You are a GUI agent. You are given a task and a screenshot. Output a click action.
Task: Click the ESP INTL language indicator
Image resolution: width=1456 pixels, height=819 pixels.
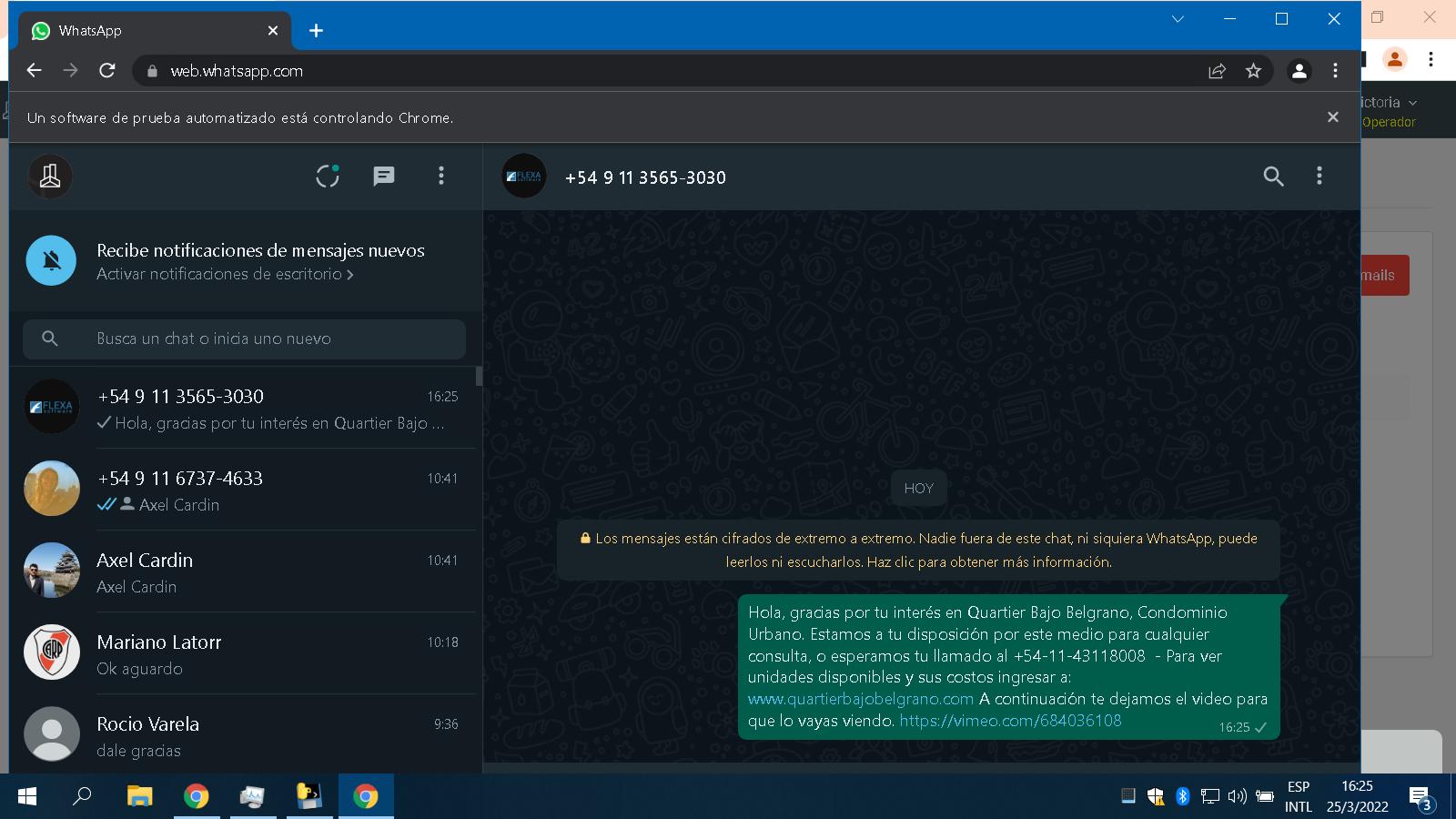[x=1299, y=796]
